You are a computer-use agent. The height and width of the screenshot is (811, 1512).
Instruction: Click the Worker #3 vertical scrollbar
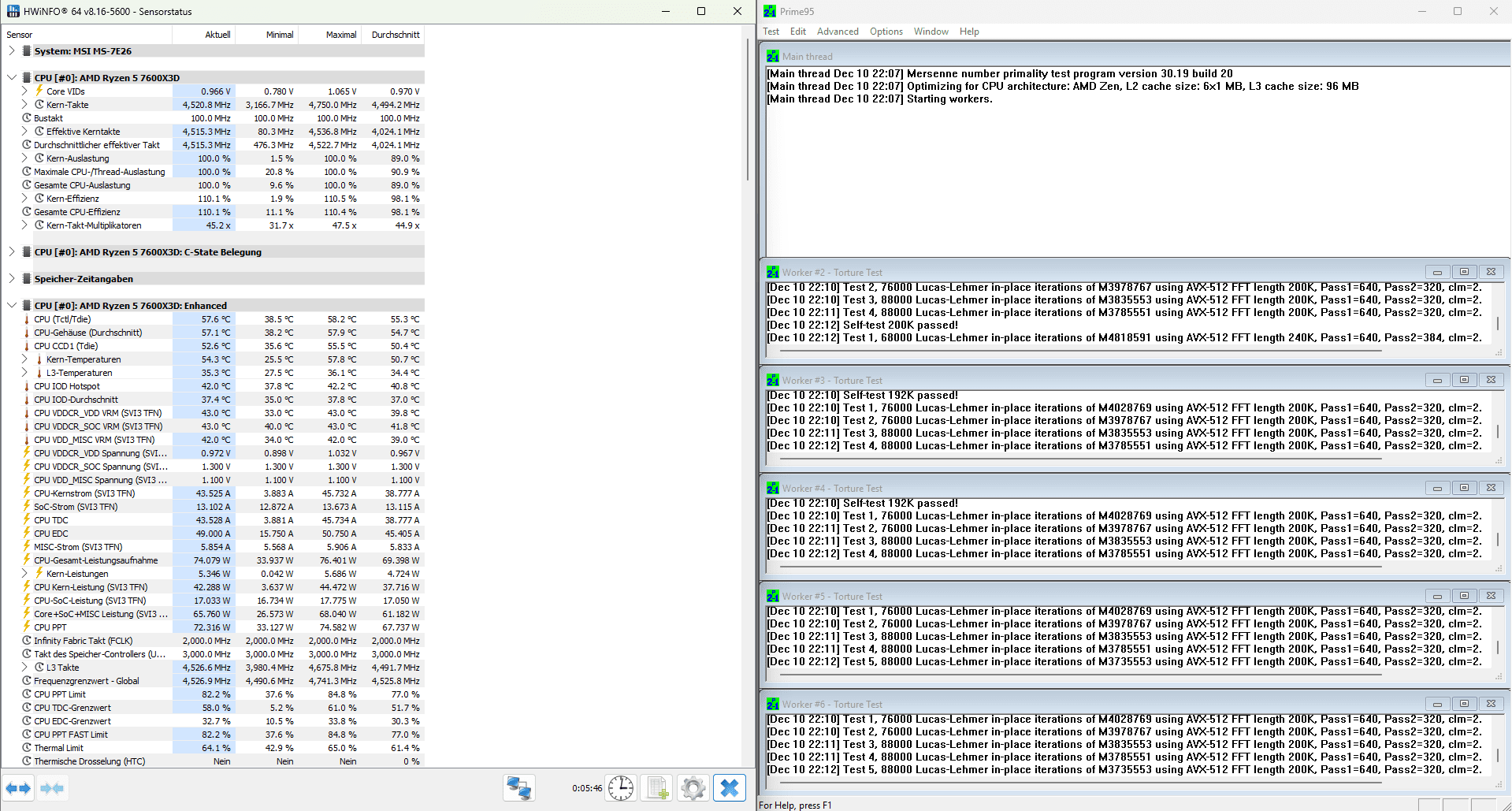tap(1498, 432)
